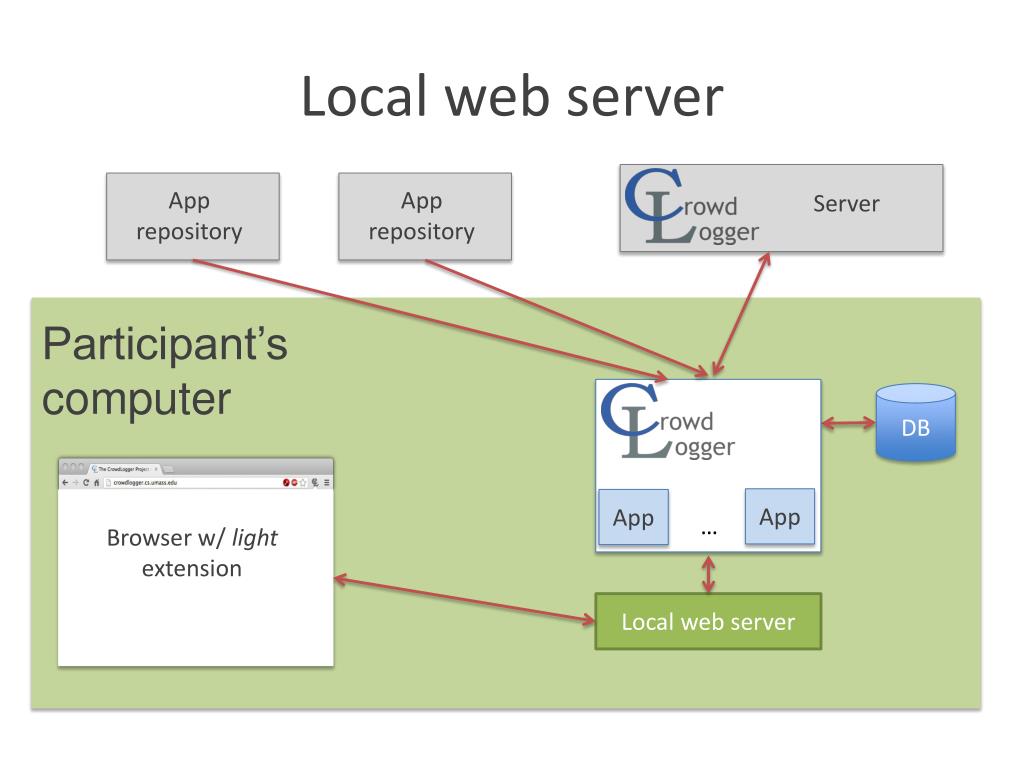Click the second blue App box
The width and height of the screenshot is (1024, 768).
[780, 517]
